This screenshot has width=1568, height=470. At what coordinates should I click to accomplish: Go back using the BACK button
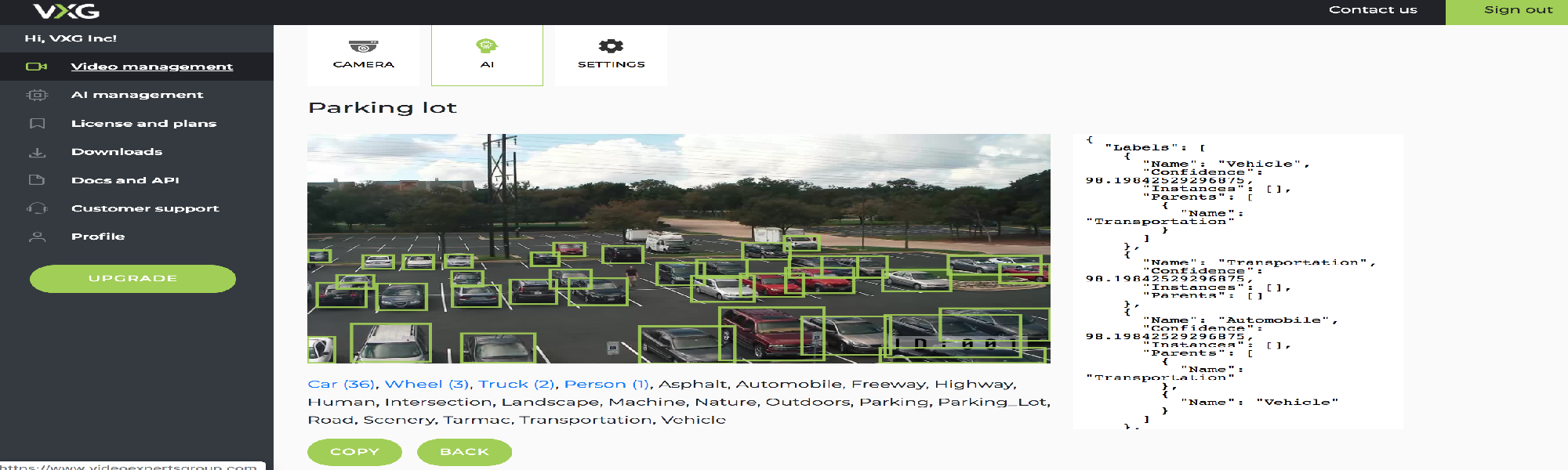click(464, 452)
